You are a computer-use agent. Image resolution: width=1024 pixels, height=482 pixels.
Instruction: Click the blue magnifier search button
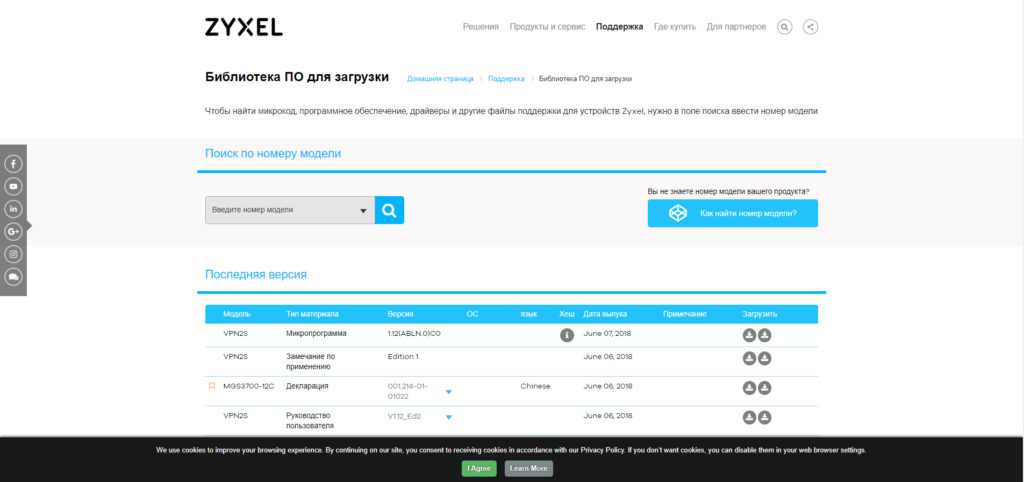[389, 210]
